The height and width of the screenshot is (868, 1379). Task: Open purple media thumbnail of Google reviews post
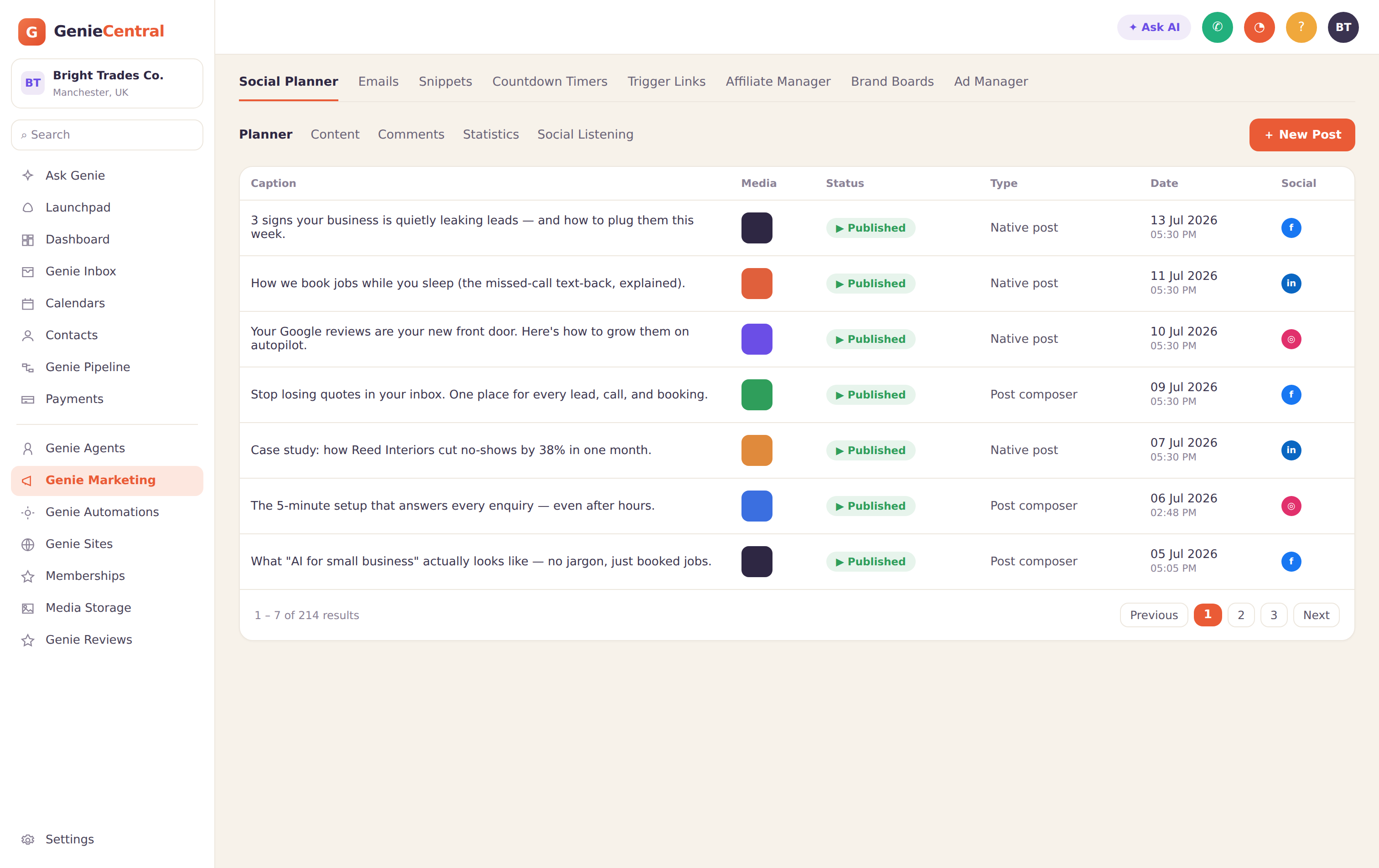point(757,339)
